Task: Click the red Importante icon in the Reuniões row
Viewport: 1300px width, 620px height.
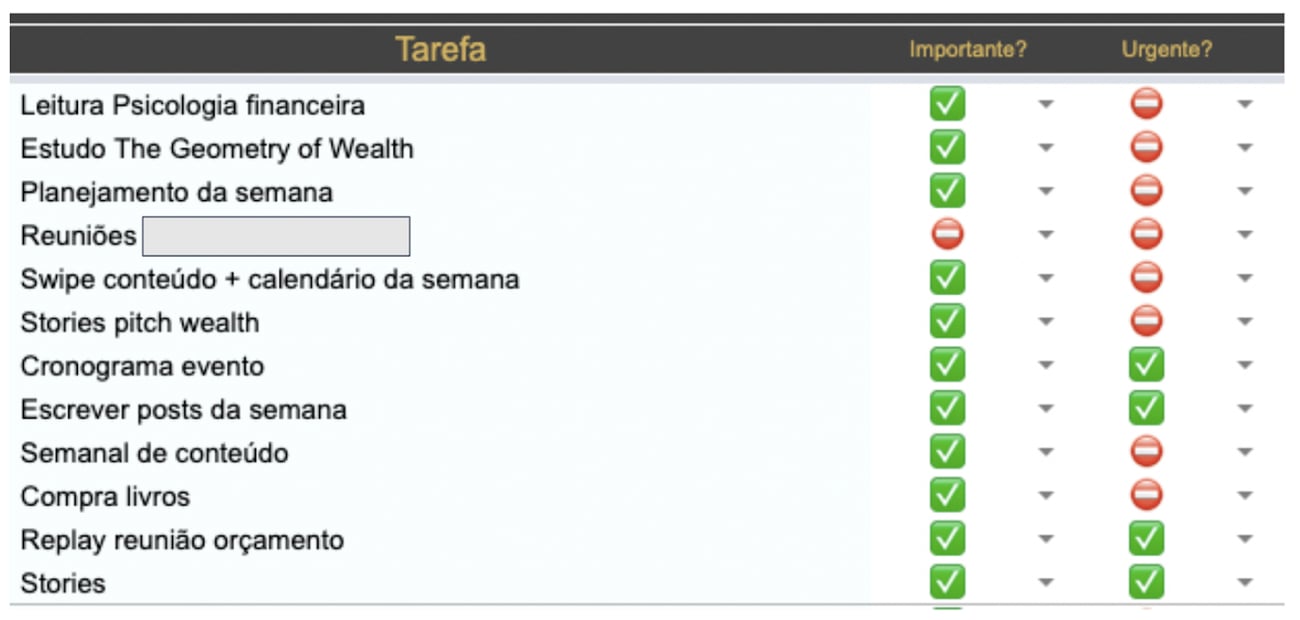Action: (947, 235)
